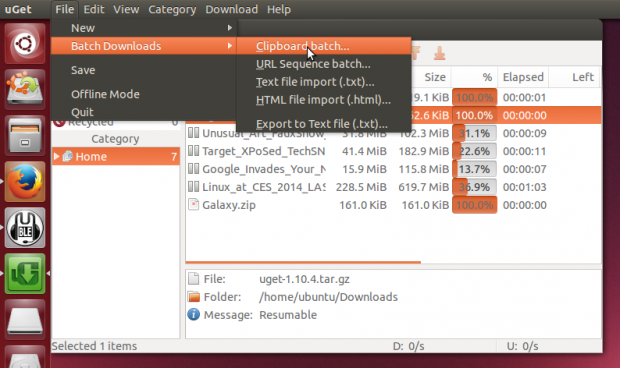
Task: Sort by % column header
Action: pyautogui.click(x=474, y=77)
